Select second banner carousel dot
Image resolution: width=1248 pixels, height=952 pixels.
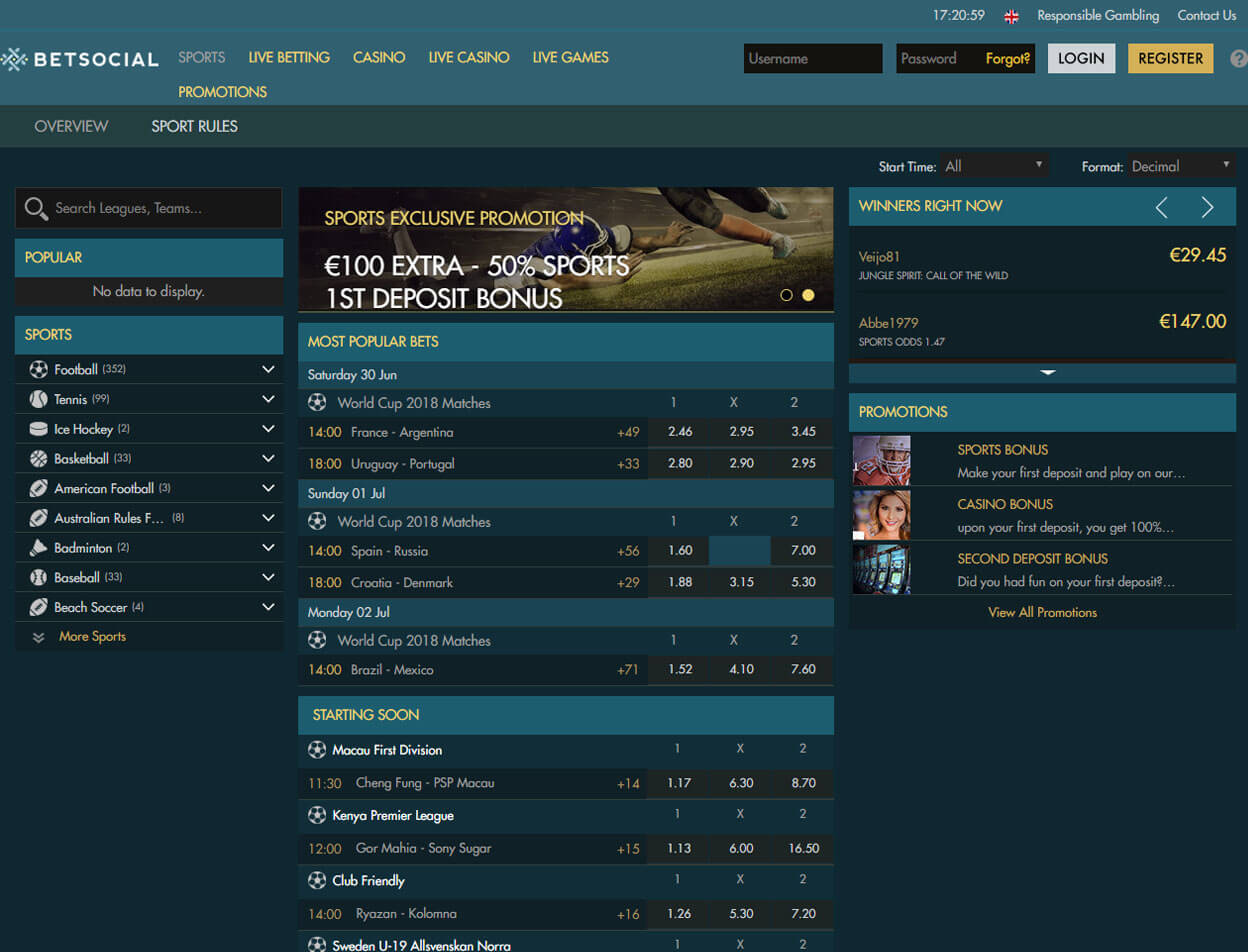click(808, 295)
